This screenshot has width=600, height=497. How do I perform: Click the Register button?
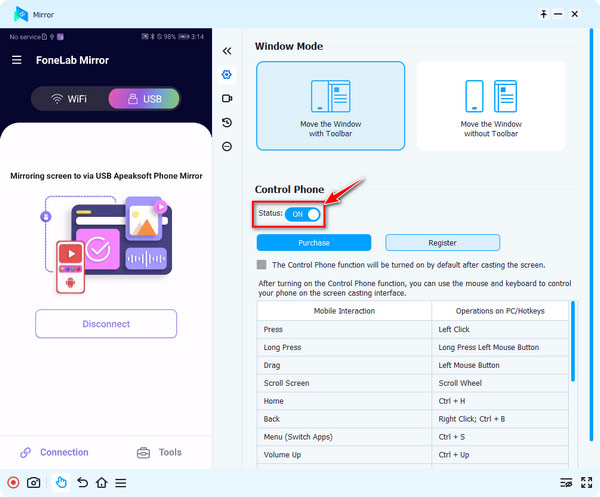(442, 243)
